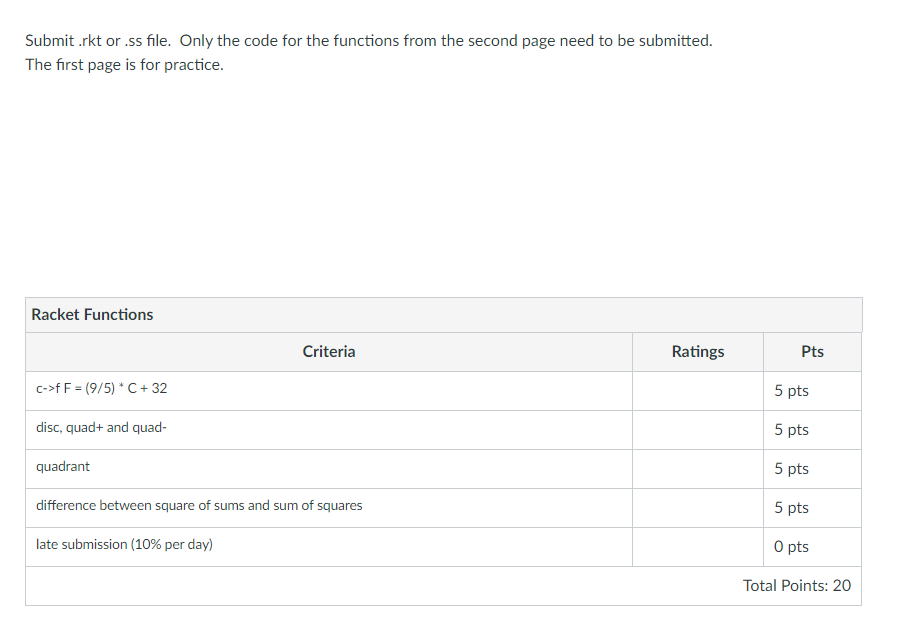Image resolution: width=924 pixels, height=634 pixels.
Task: Select the Ratings column header
Action: [x=697, y=351]
